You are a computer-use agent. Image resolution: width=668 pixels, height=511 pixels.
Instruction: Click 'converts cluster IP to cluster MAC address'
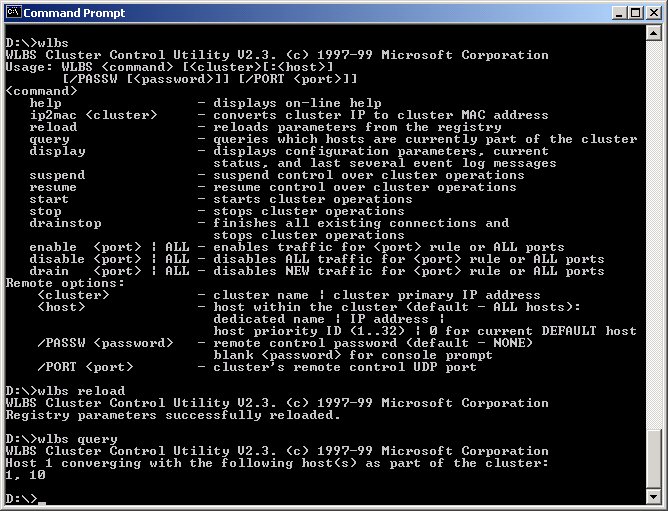pos(381,115)
